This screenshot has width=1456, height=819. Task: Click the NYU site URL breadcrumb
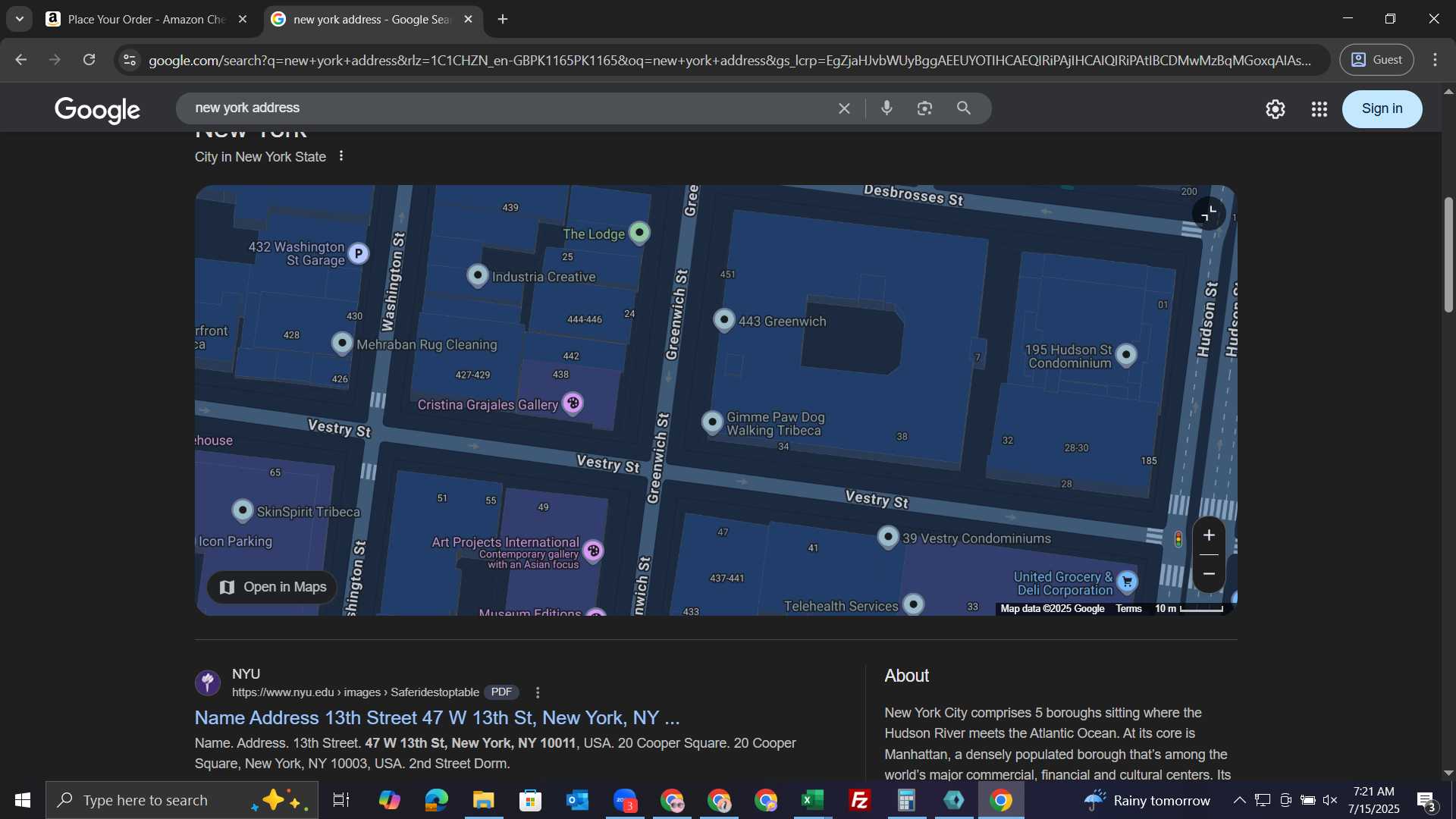(x=355, y=692)
